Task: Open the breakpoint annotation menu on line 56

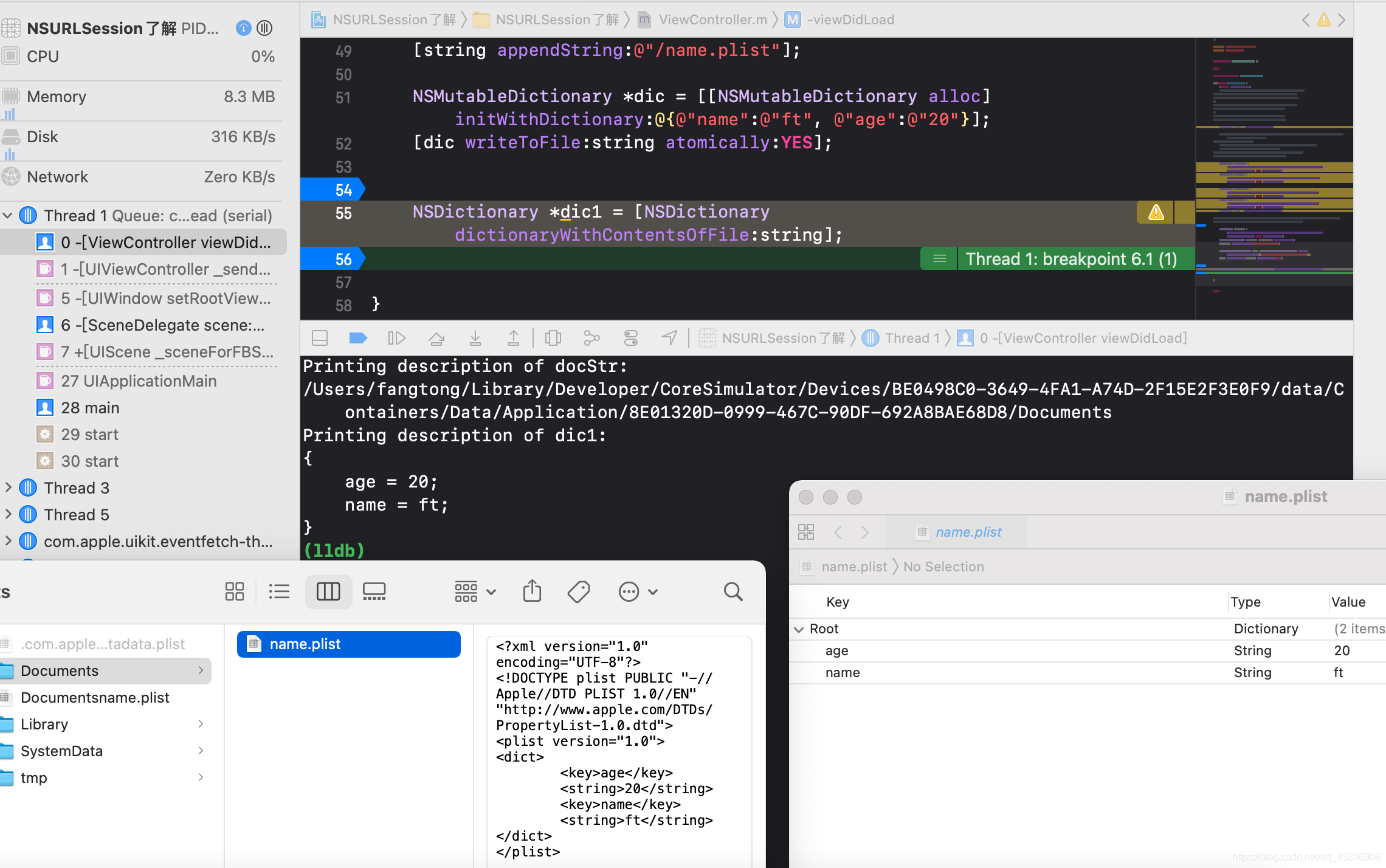Action: tap(939, 259)
